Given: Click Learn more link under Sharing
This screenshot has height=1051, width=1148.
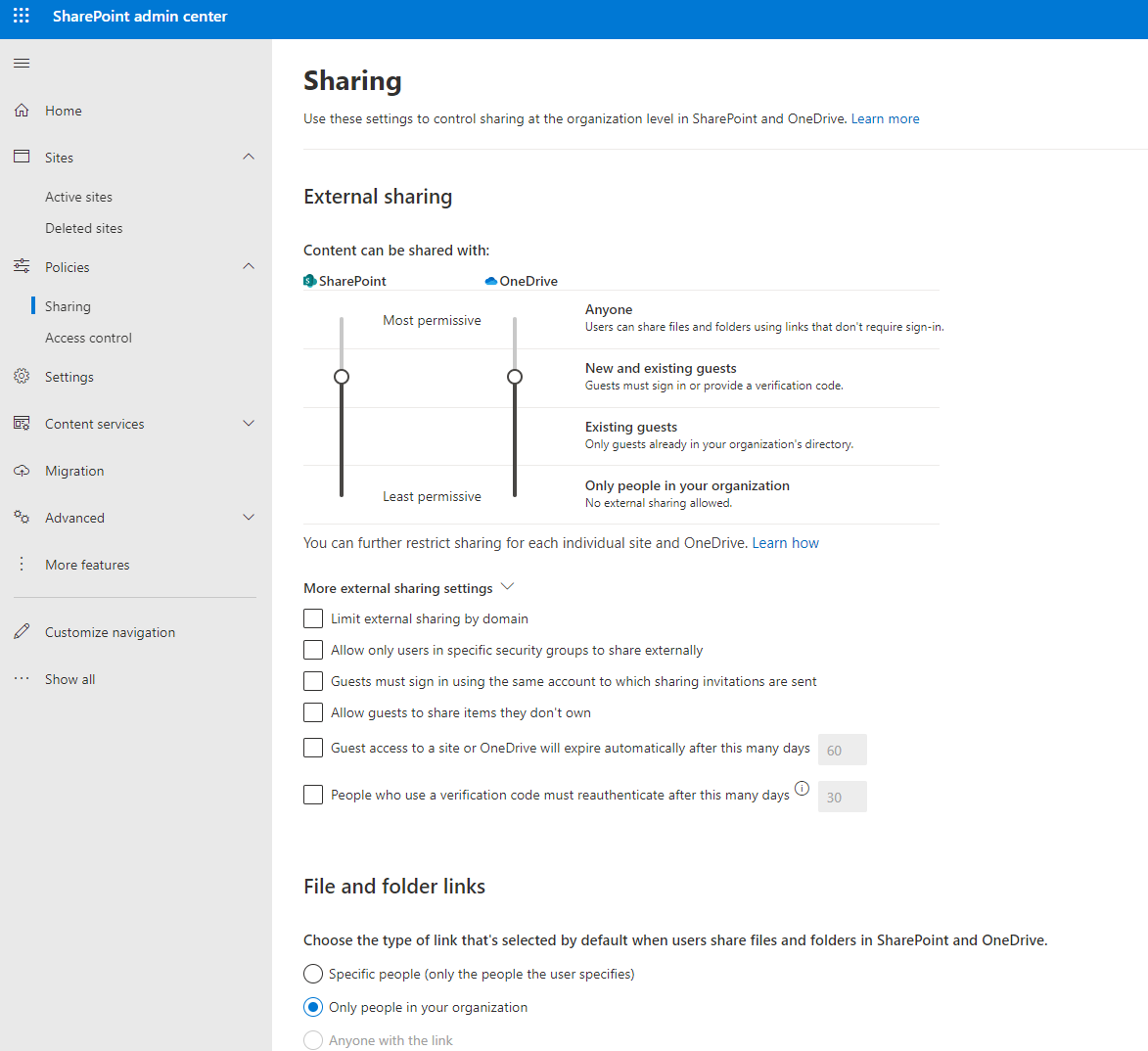Looking at the screenshot, I should point(885,118).
